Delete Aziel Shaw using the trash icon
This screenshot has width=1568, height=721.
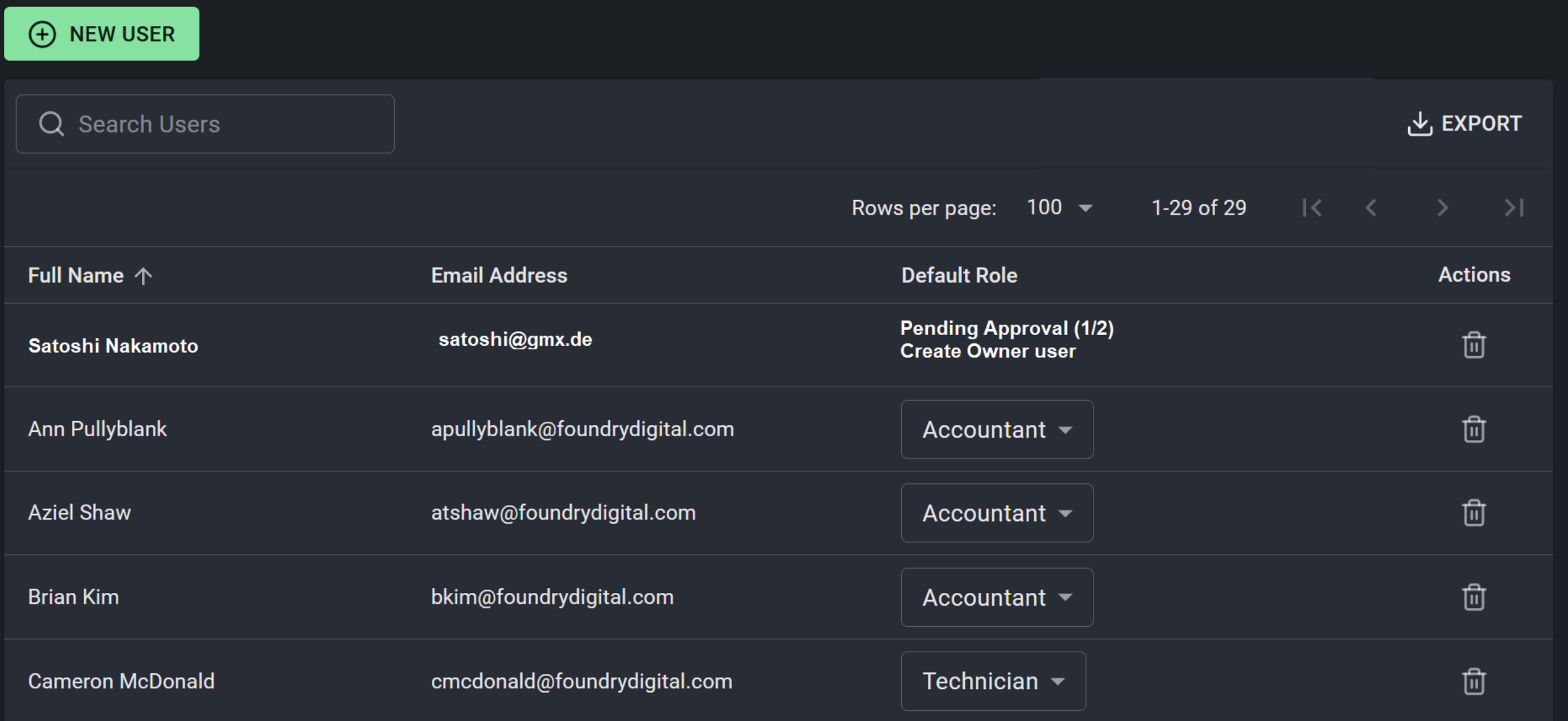1473,513
